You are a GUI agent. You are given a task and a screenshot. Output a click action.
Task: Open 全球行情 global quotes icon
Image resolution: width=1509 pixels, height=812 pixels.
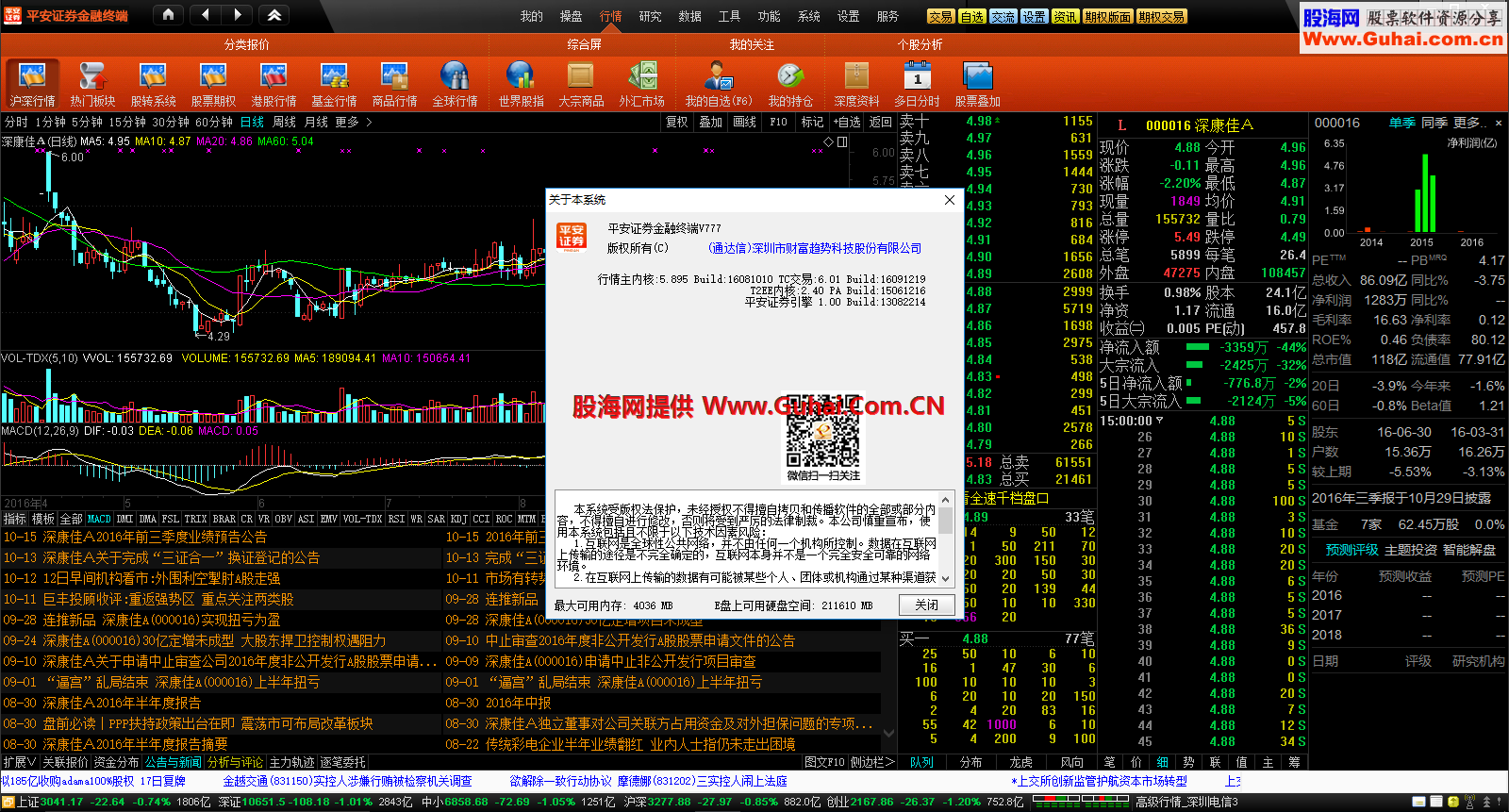[x=455, y=84]
